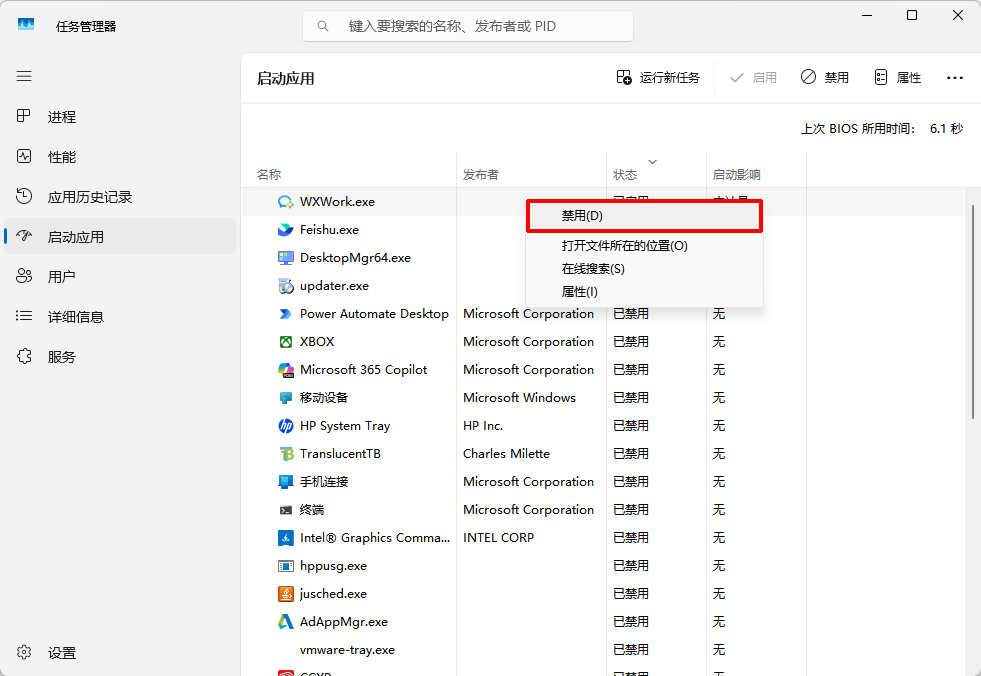The image size is (981, 676).
Task: Click 已禁用 status in the jusched.exe row
Action: click(x=631, y=593)
